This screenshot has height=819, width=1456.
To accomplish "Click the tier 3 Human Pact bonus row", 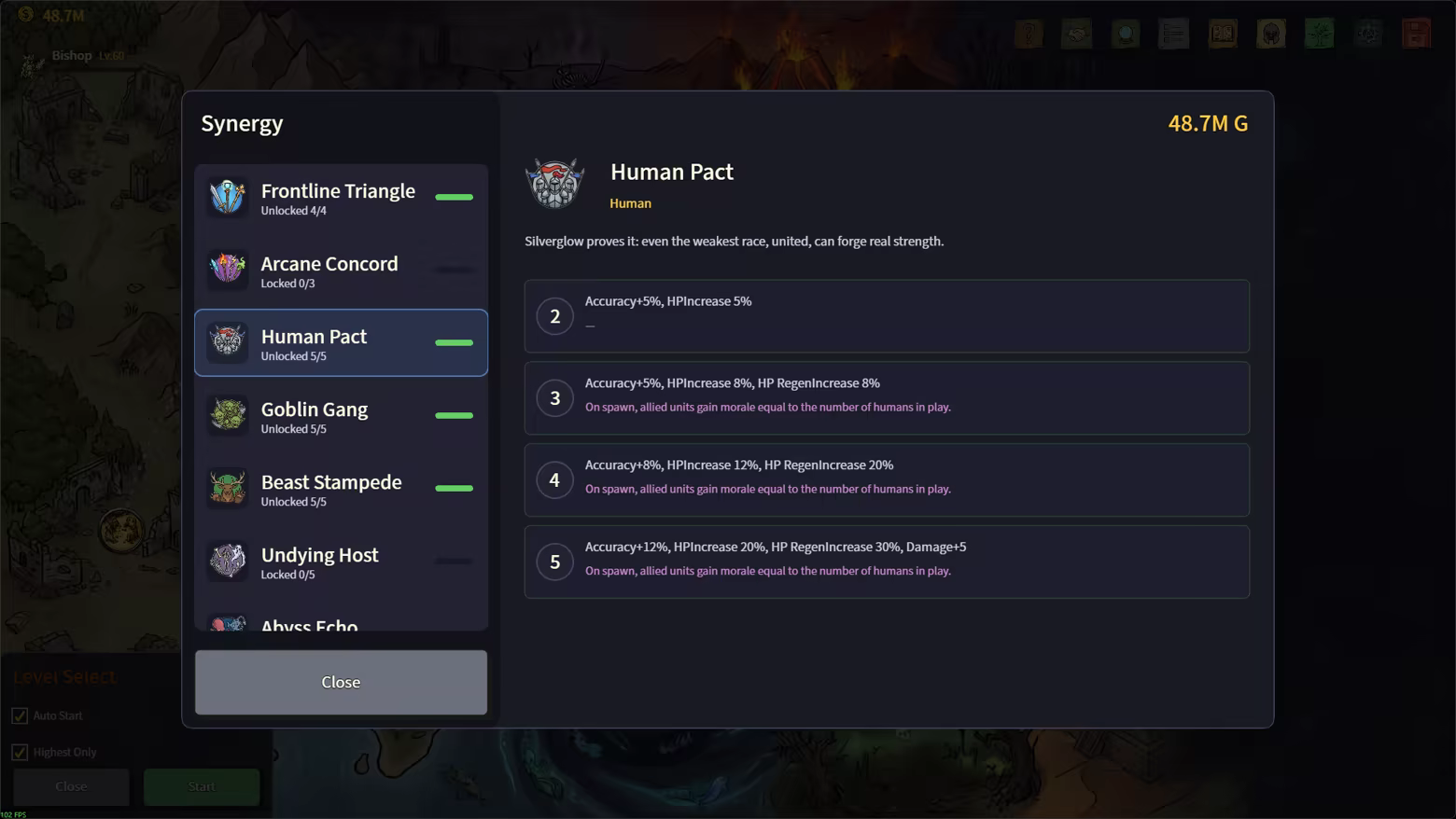I will point(886,398).
